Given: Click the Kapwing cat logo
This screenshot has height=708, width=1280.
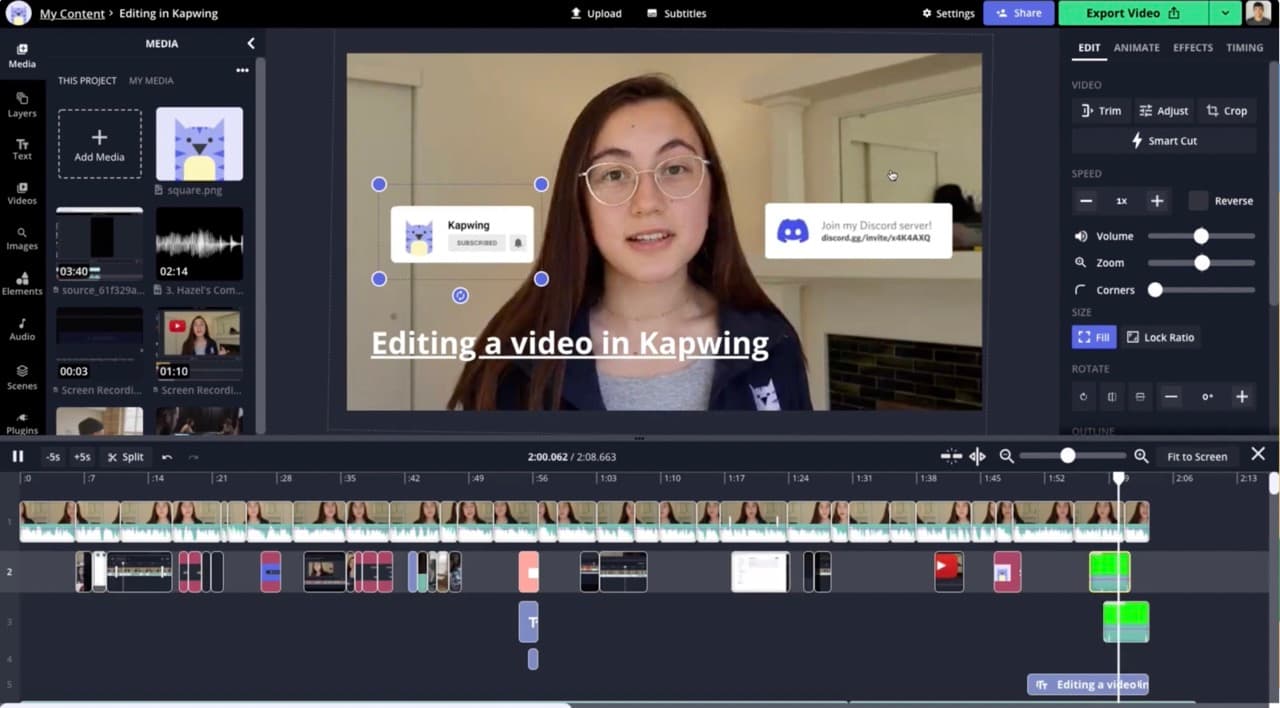Looking at the screenshot, I should [x=18, y=14].
